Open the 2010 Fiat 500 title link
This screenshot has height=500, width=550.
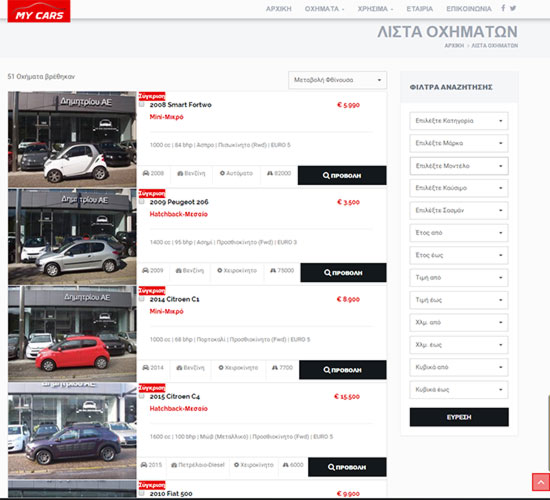171,493
